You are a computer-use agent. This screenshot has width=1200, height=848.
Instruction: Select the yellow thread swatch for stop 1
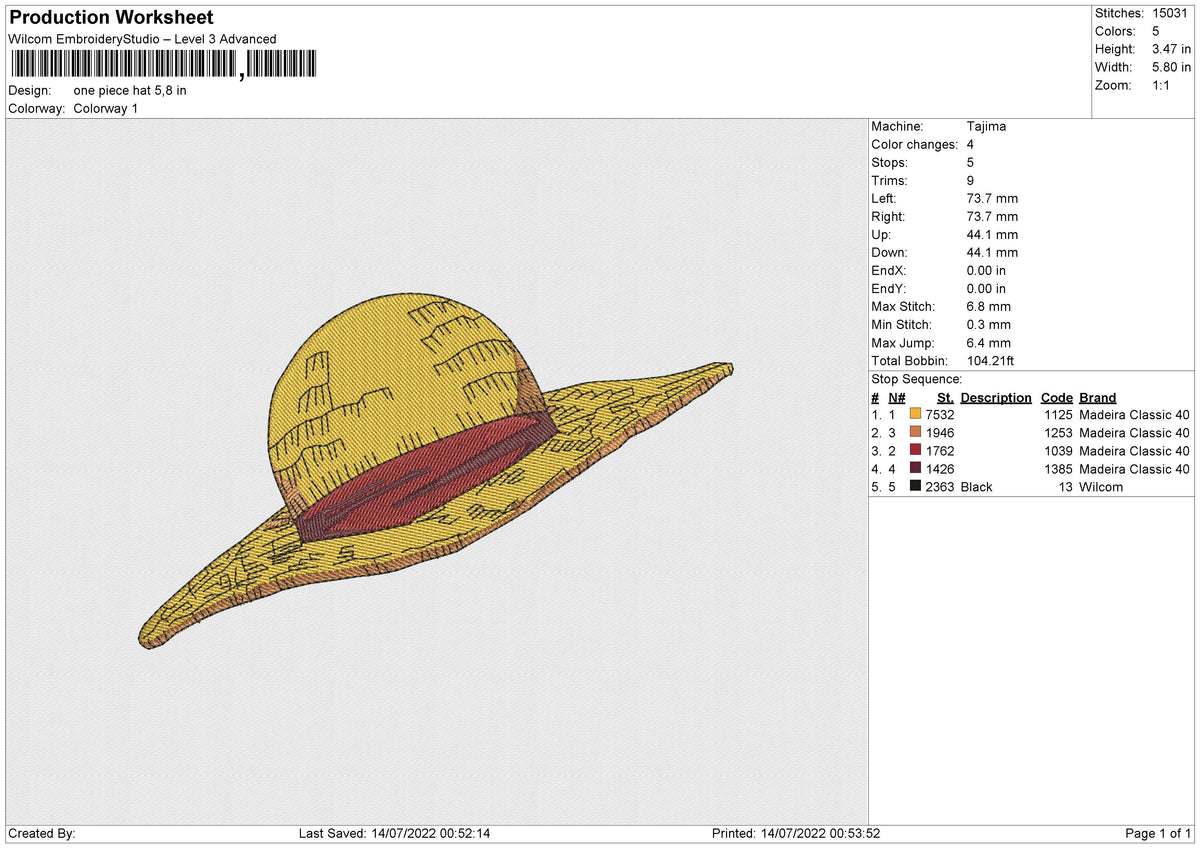point(915,414)
